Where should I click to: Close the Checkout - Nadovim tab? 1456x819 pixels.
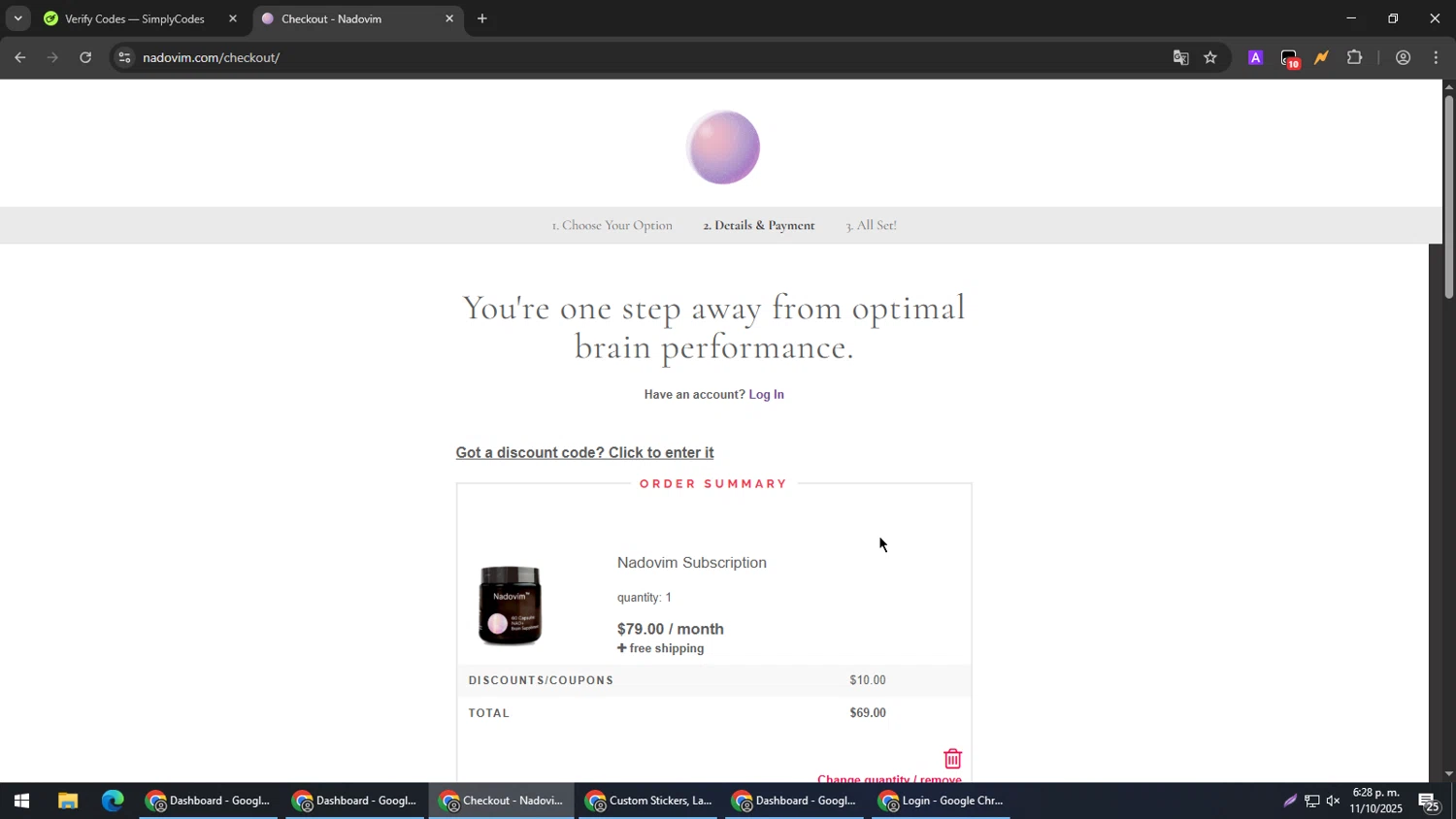449,18
